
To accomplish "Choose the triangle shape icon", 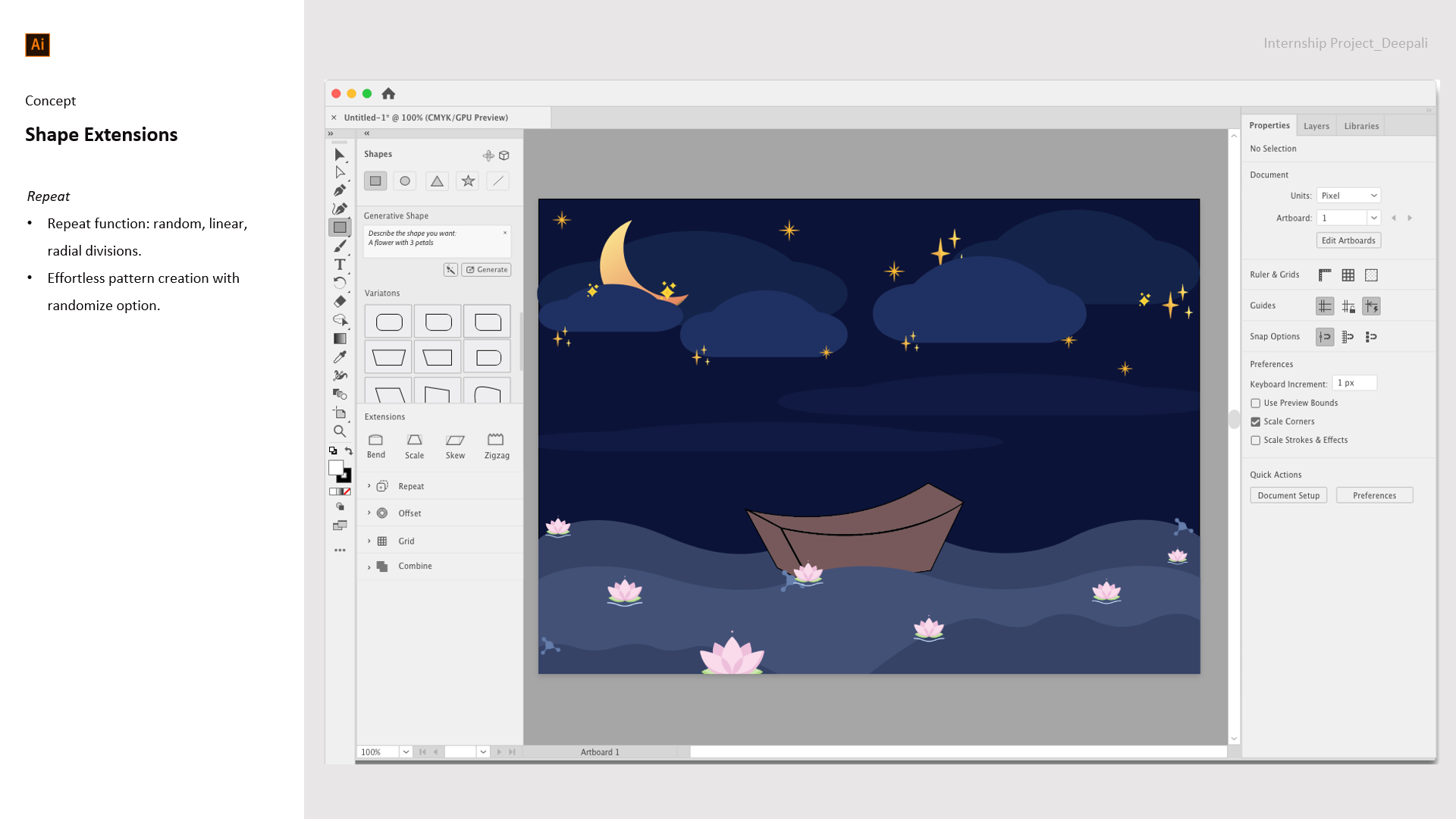I will 437,181.
